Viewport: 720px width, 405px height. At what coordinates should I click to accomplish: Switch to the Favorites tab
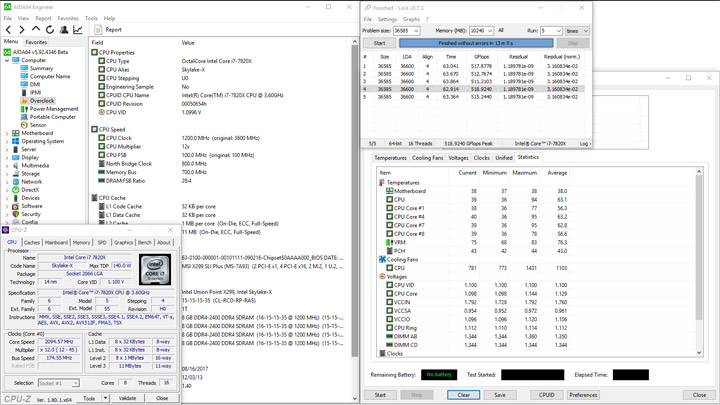[x=36, y=42]
